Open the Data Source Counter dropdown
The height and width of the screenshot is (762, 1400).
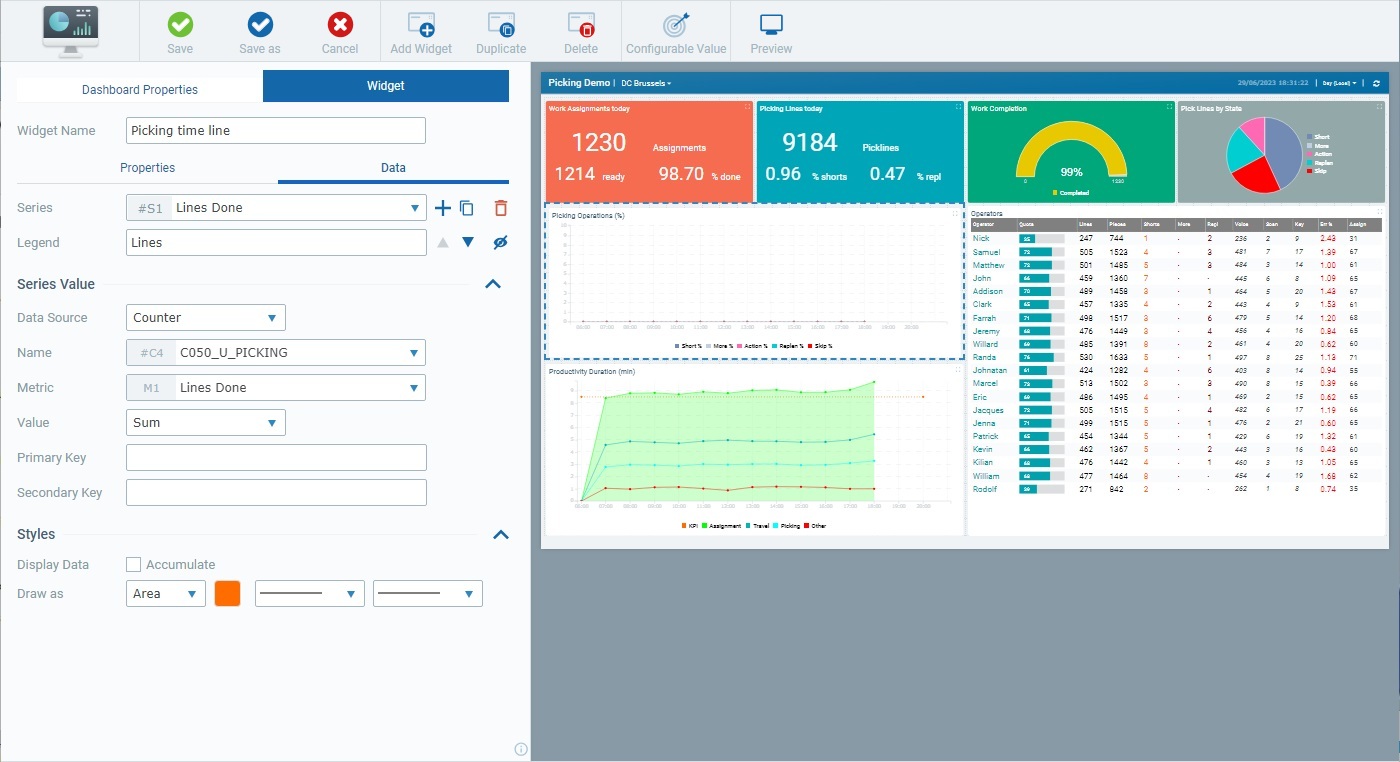click(x=205, y=317)
